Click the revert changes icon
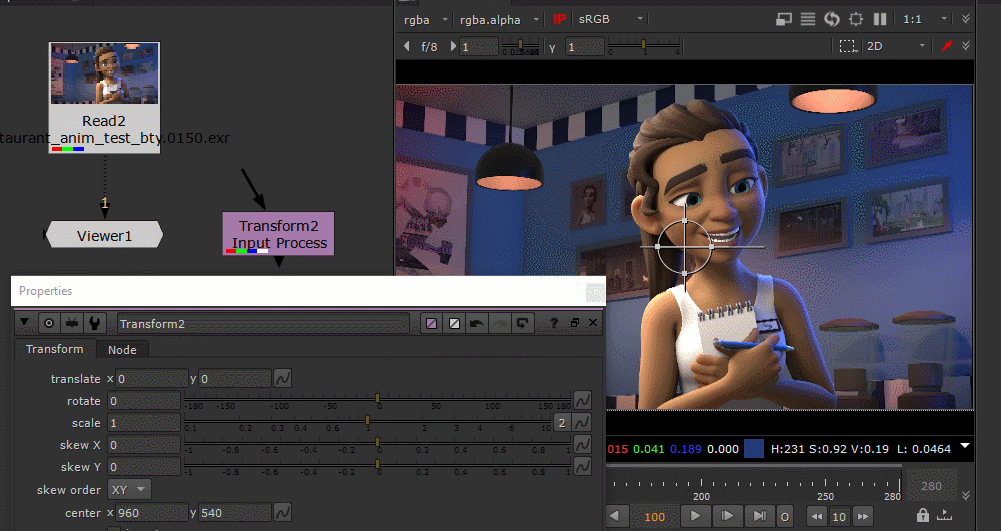This screenshot has width=1001, height=531. point(522,323)
